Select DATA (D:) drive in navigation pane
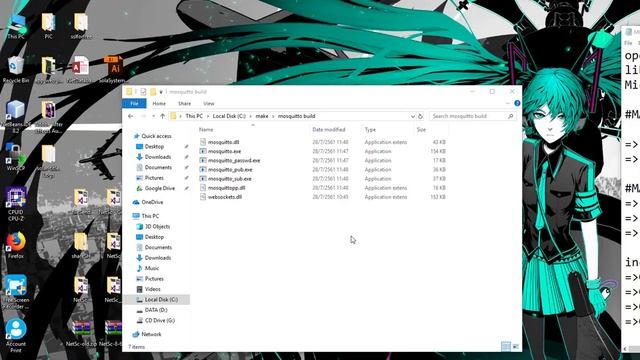 [156, 310]
